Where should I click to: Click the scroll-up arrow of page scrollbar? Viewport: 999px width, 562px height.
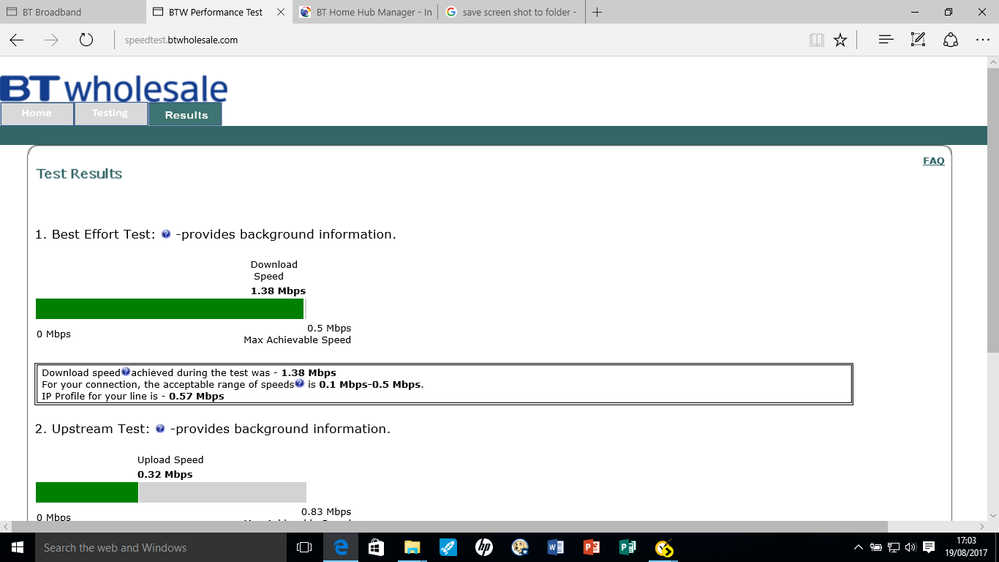click(993, 62)
